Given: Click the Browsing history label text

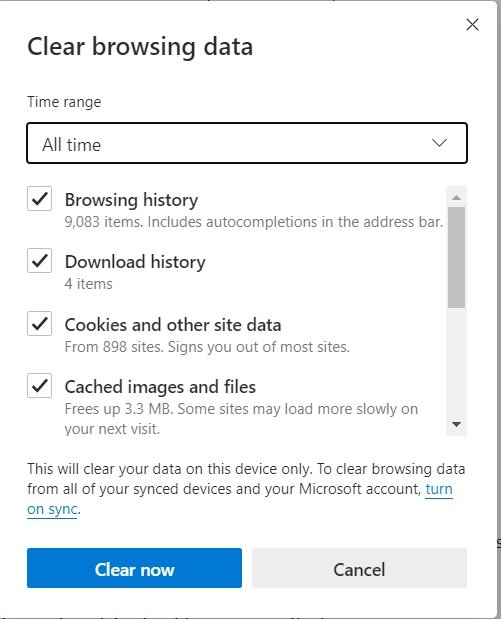Looking at the screenshot, I should pyautogui.click(x=131, y=200).
